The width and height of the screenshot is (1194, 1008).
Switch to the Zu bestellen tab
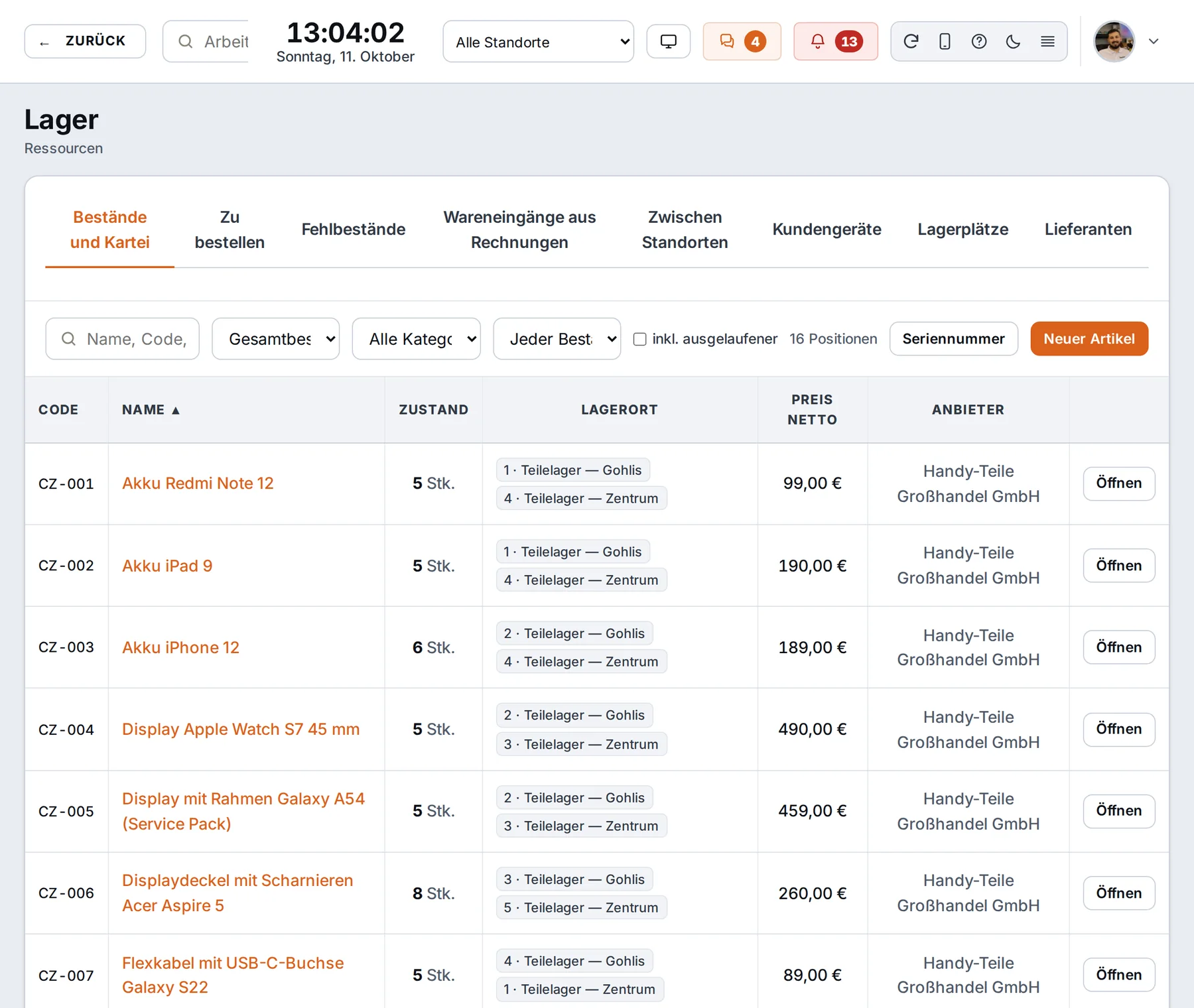point(230,229)
